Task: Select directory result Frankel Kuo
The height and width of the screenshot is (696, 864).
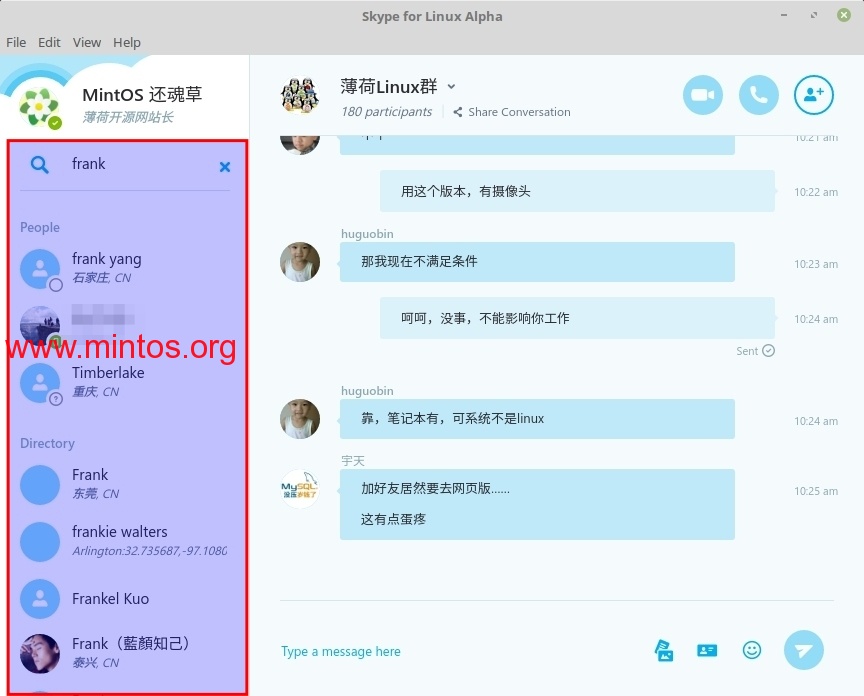Action: 127,598
